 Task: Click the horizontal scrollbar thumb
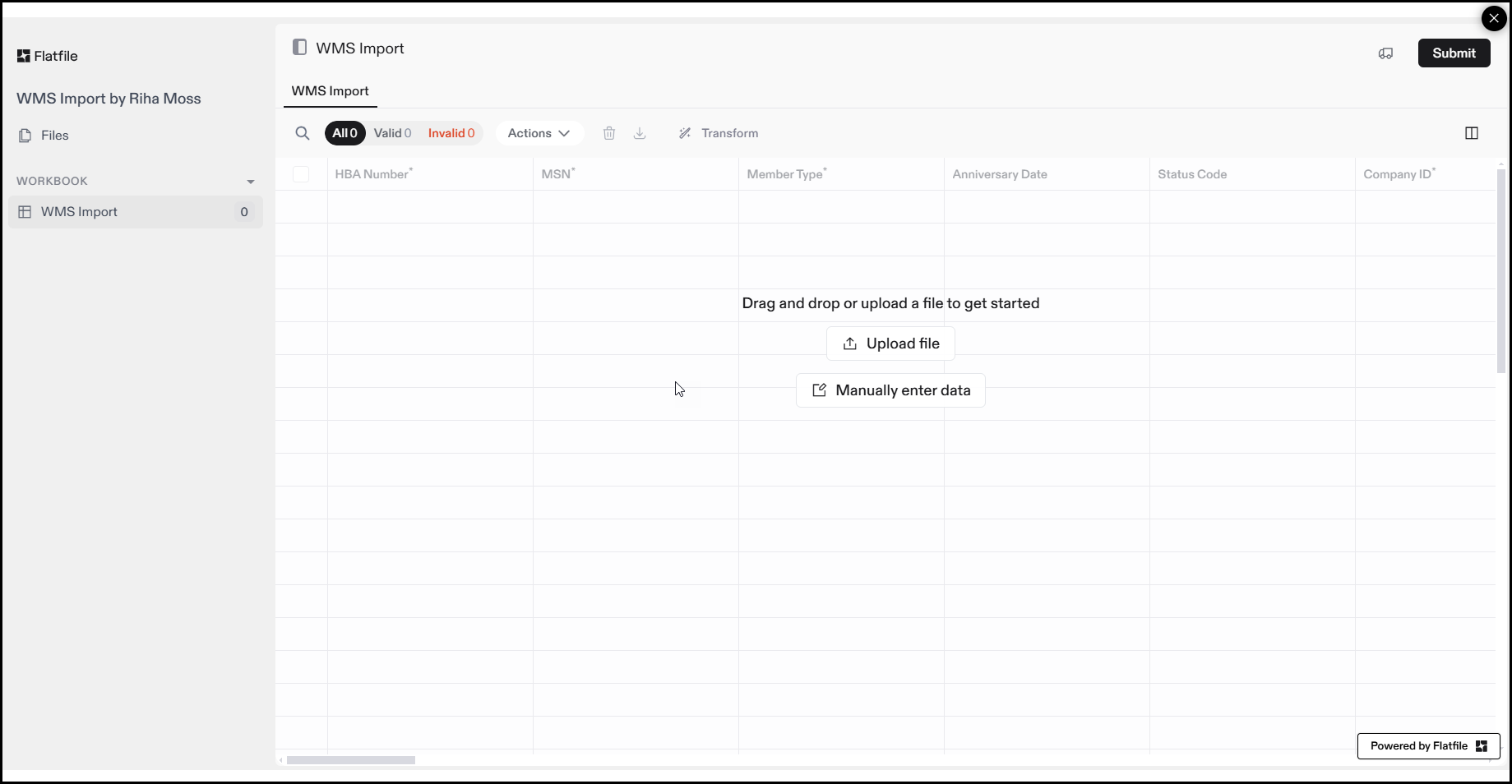[351, 760]
